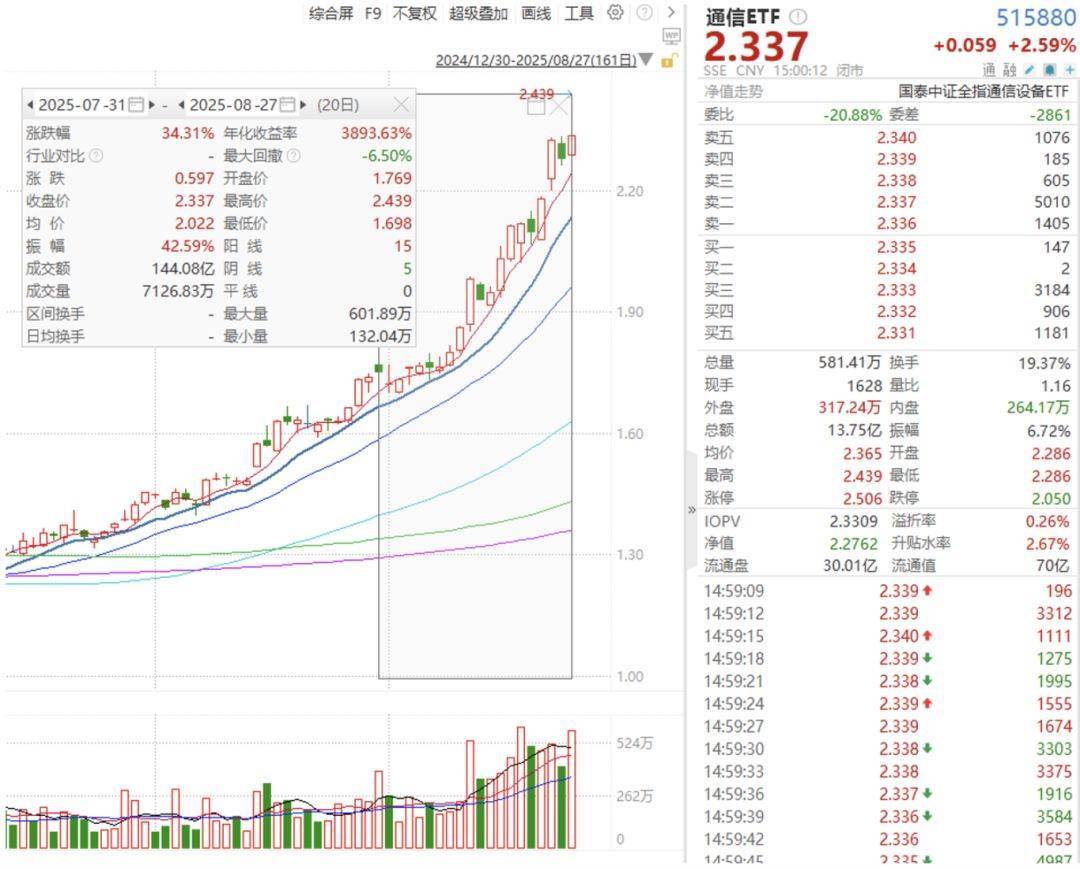Click the price alert bell icon
The height and width of the screenshot is (869, 1080).
pyautogui.click(x=1049, y=70)
